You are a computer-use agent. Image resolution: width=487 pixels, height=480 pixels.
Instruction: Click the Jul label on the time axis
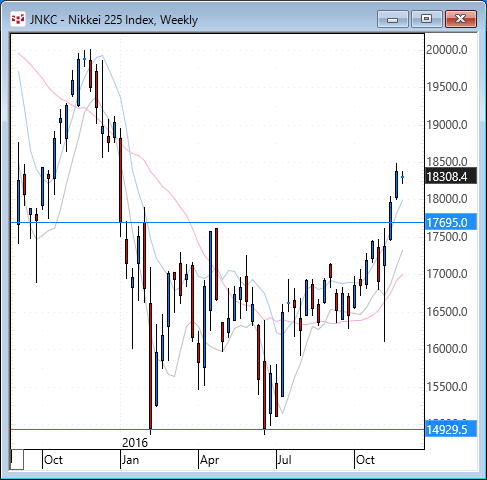(x=285, y=460)
